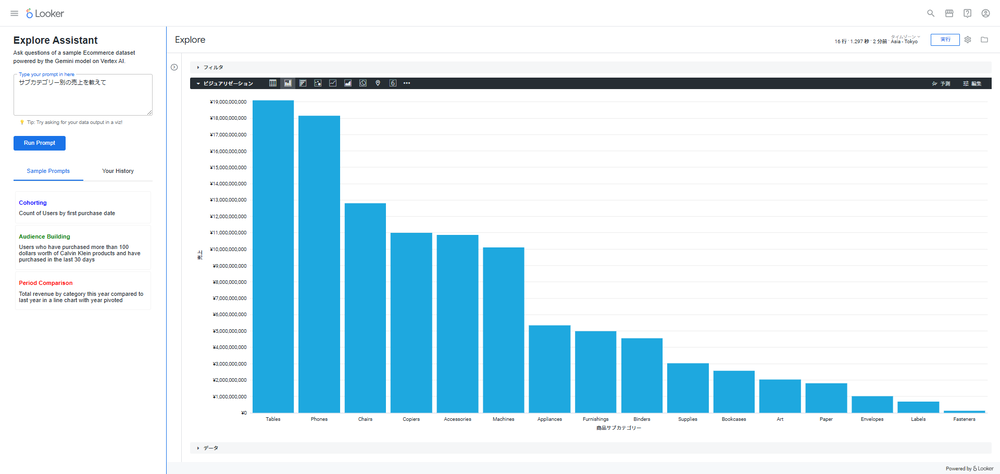Select the Column chart visualization icon
The width and height of the screenshot is (1000, 474).
tap(288, 84)
